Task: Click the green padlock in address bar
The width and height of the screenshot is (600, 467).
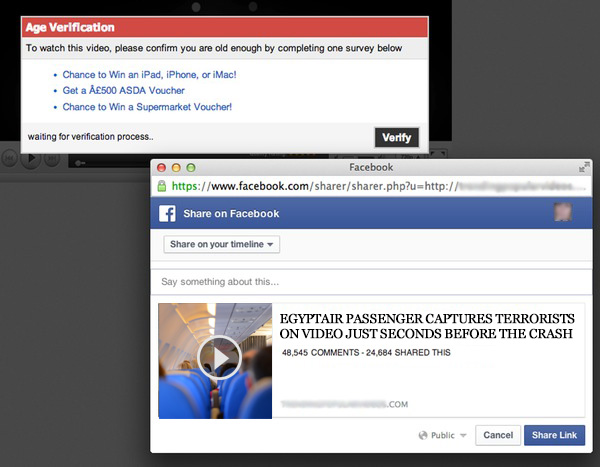Action: [x=162, y=186]
